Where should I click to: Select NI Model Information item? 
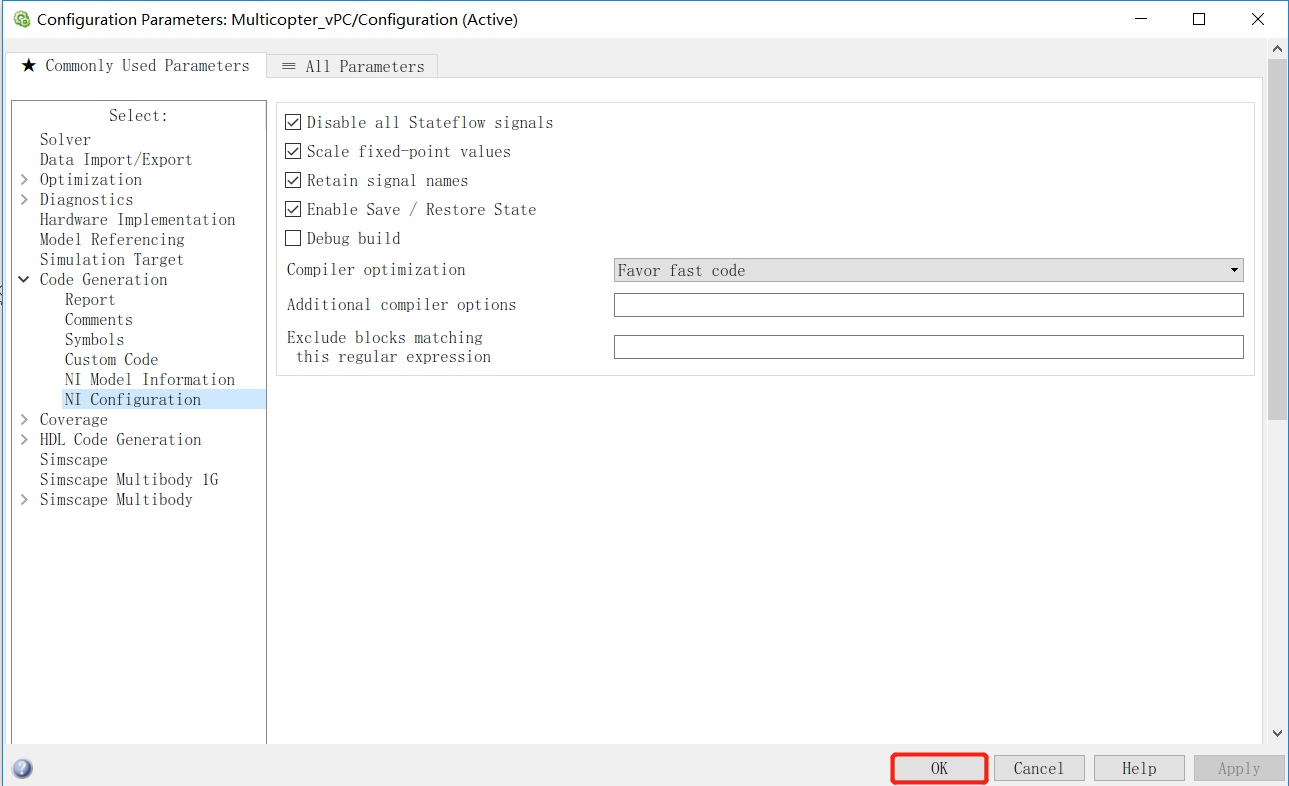click(150, 380)
